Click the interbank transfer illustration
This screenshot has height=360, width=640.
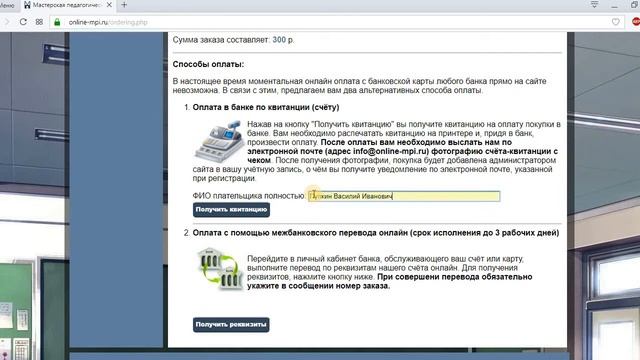pos(220,269)
